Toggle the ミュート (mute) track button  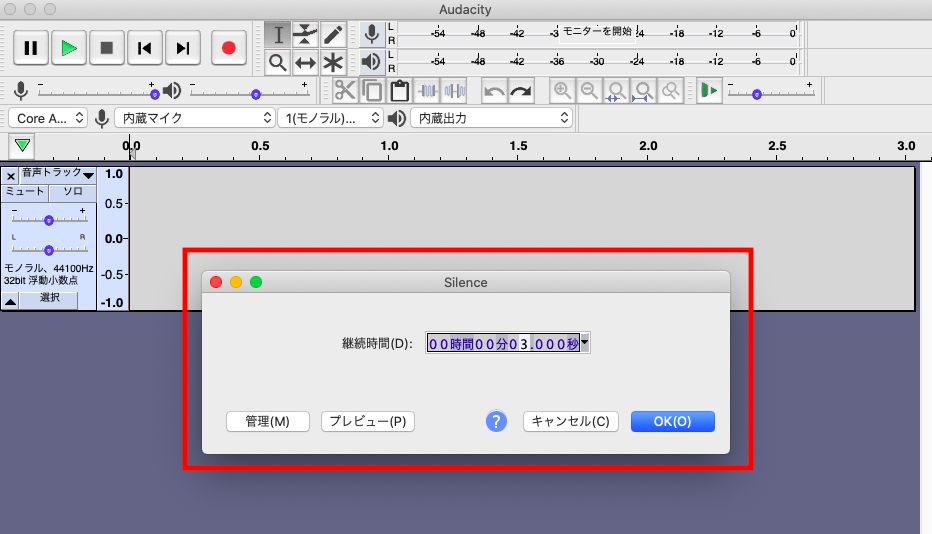click(25, 191)
